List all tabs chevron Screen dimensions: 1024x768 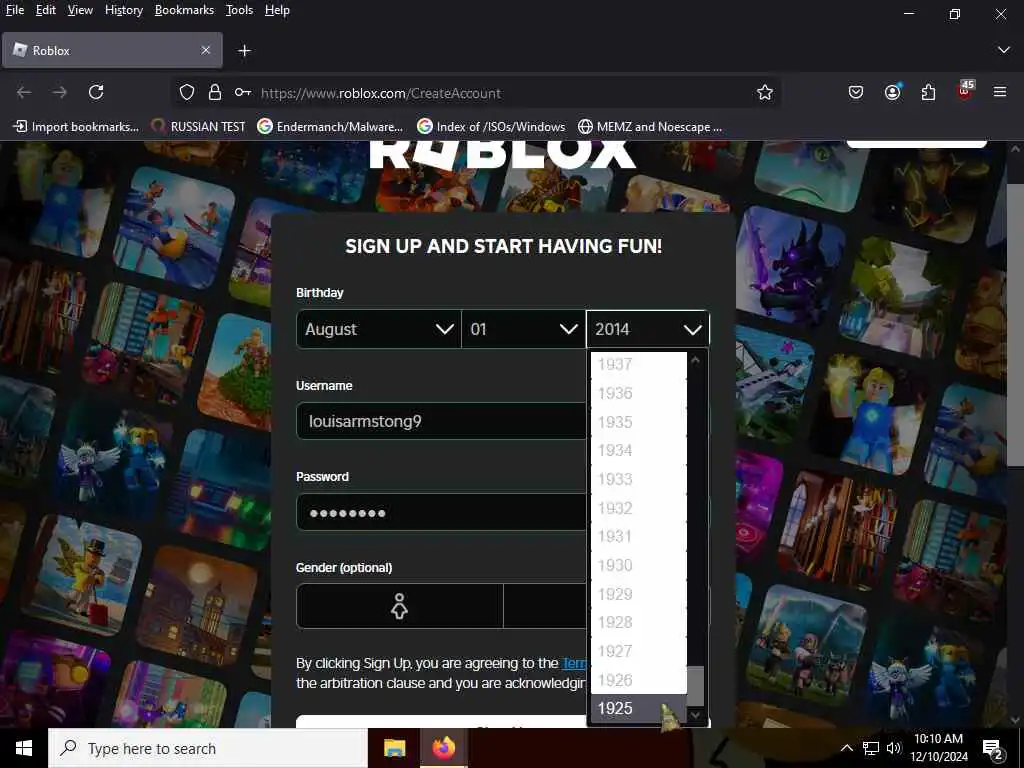click(1004, 50)
